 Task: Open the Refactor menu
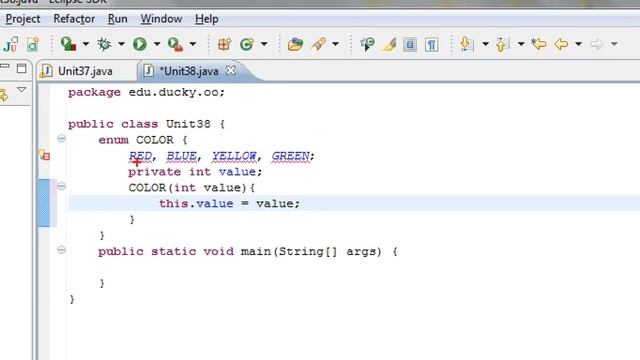pos(74,19)
